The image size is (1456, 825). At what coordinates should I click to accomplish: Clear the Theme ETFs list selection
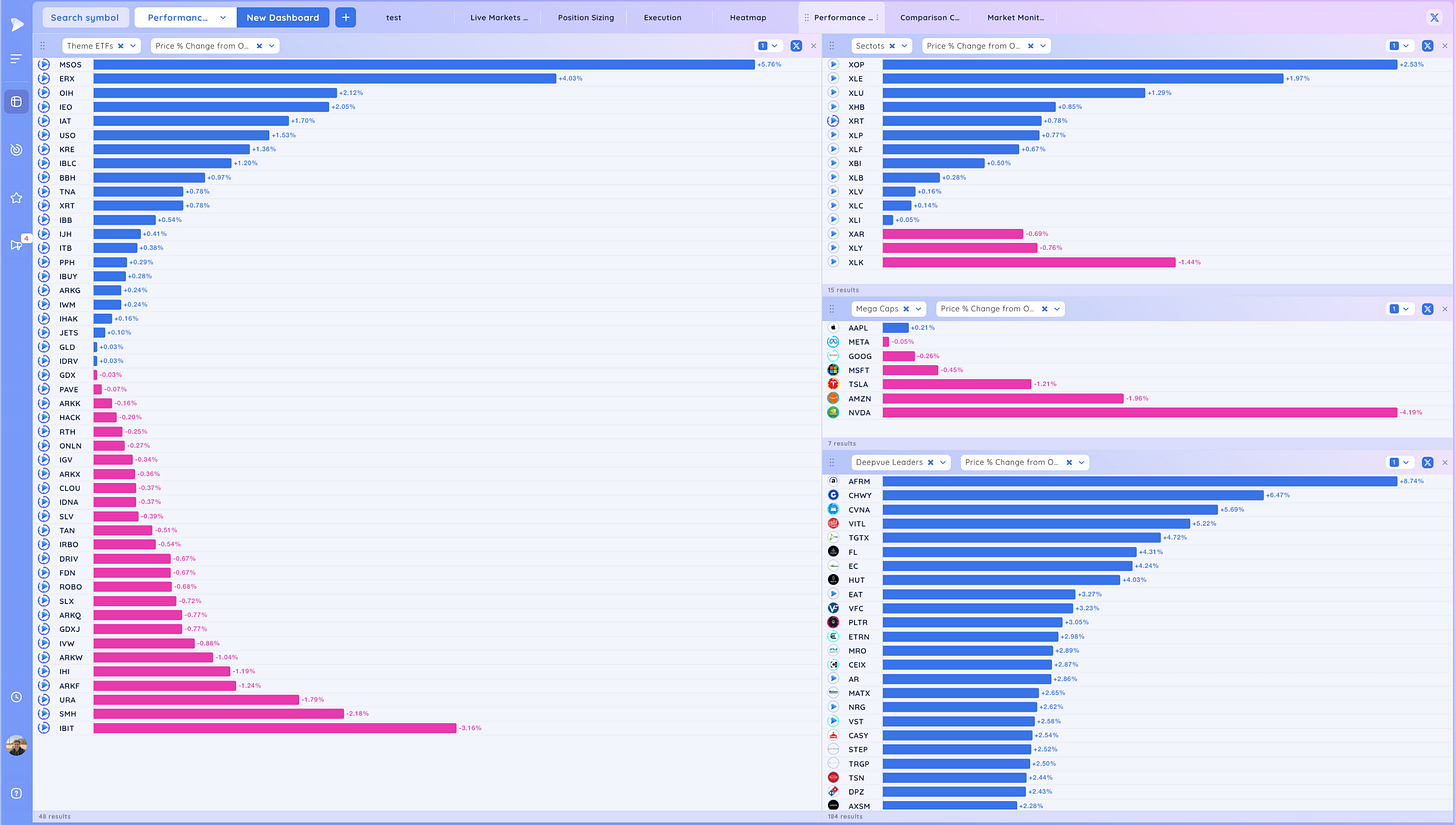121,46
